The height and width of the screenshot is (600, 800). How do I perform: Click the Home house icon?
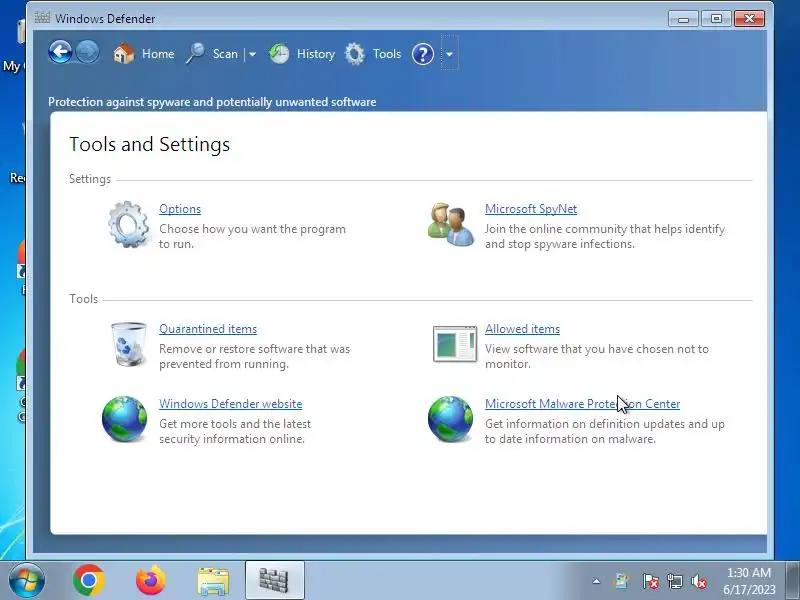123,54
